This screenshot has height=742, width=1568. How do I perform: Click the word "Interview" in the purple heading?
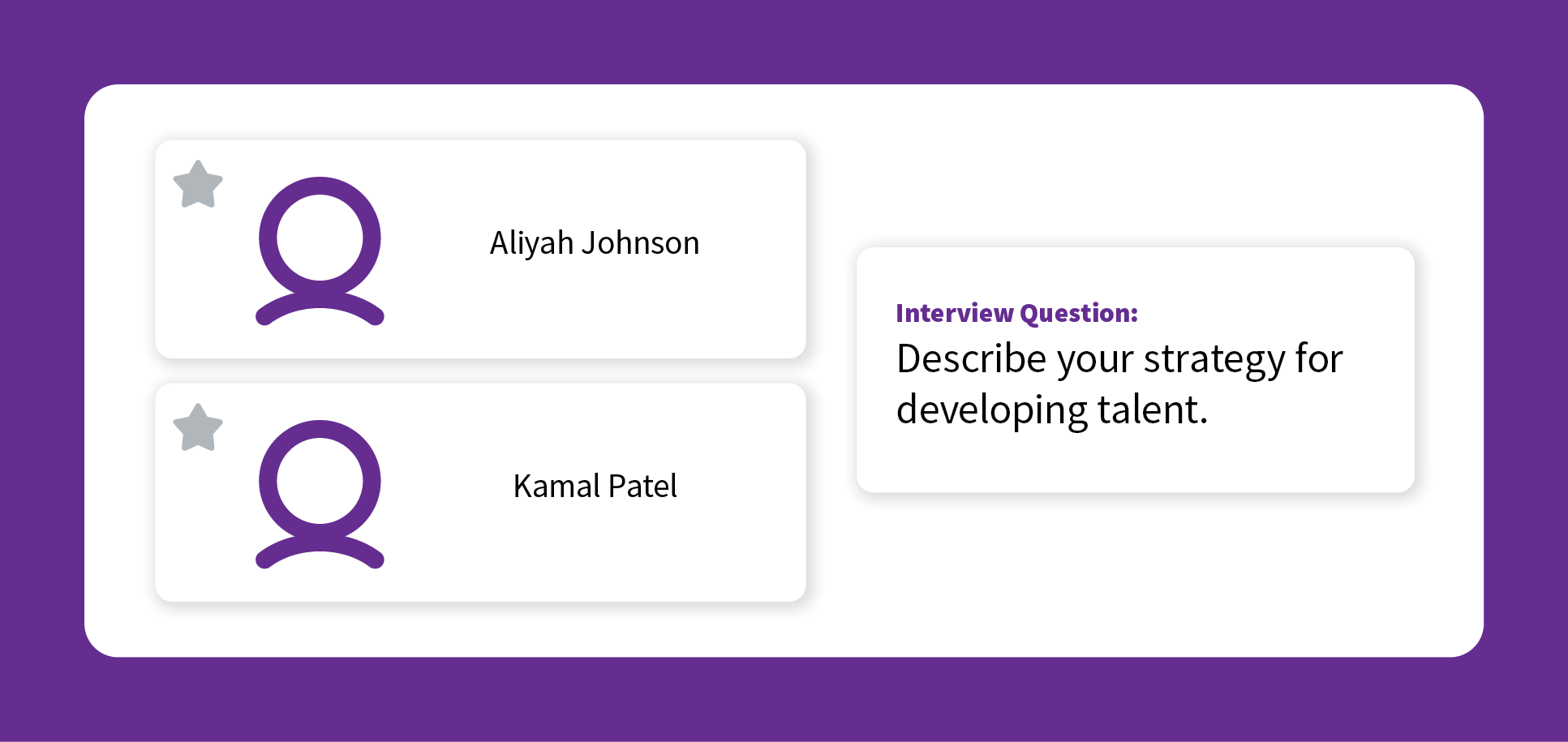(x=955, y=313)
